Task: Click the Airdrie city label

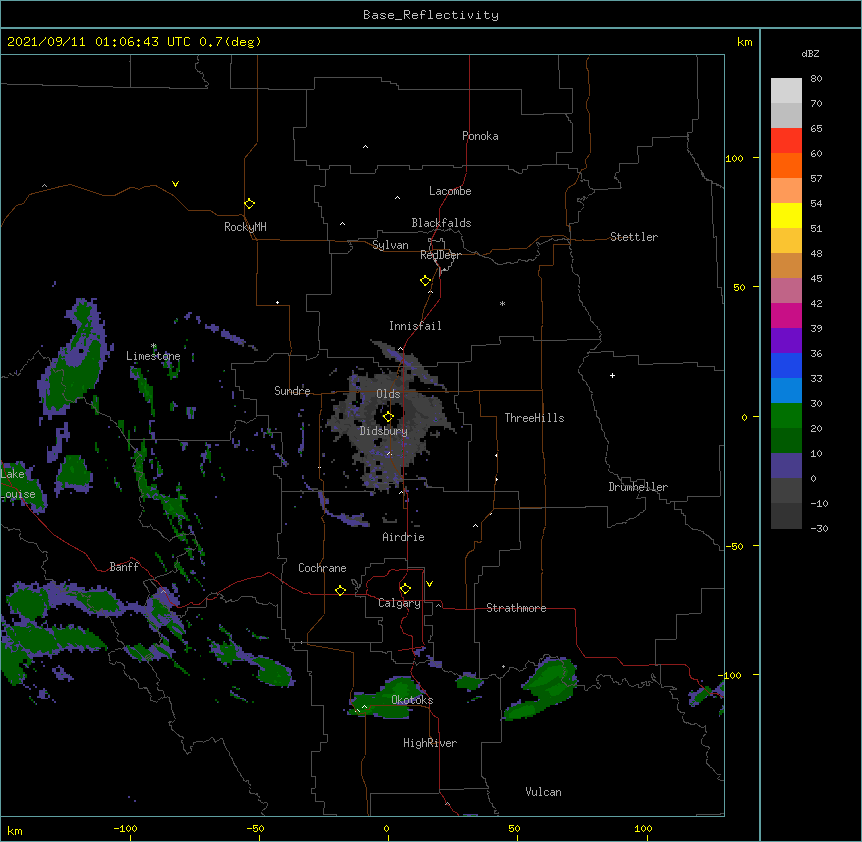Action: coord(404,537)
